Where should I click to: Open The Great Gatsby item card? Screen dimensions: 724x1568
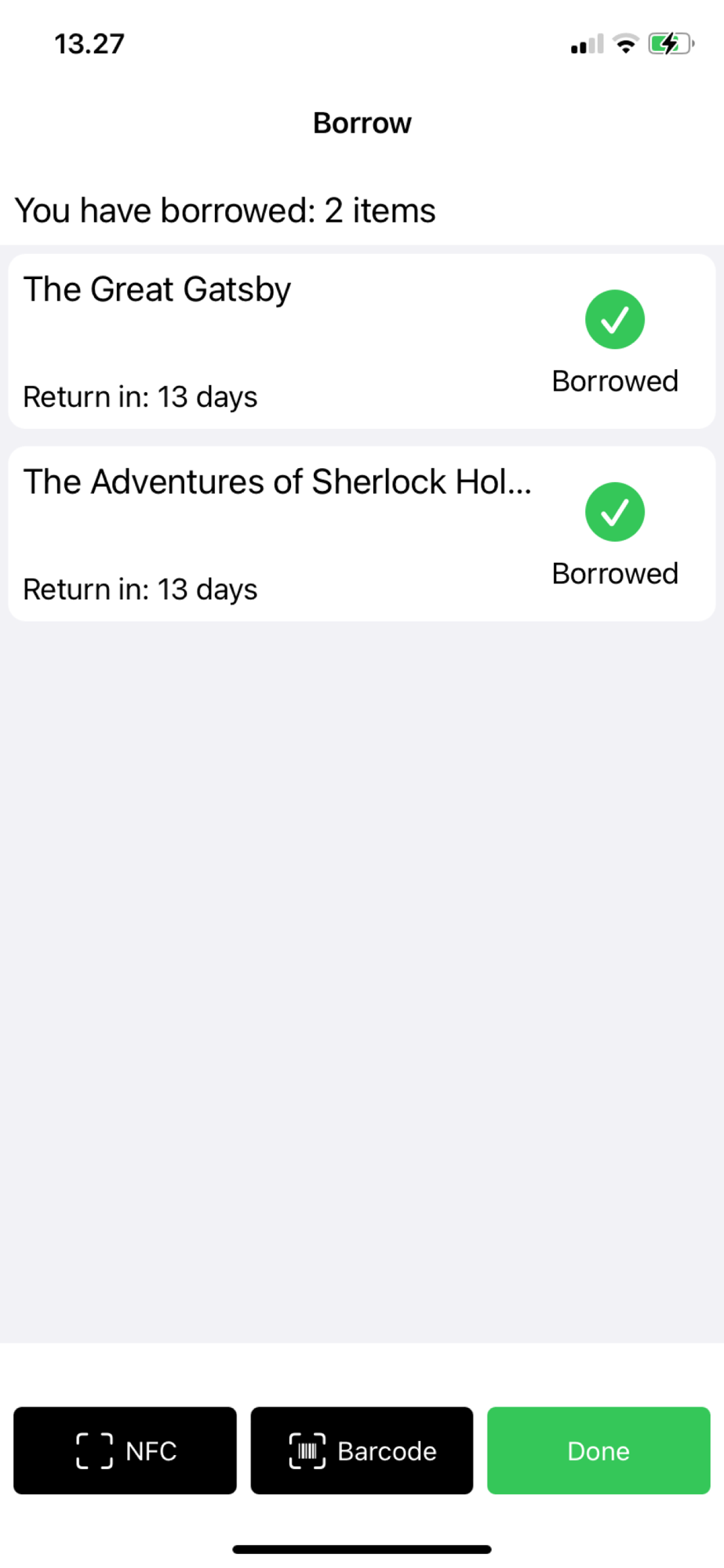(x=362, y=341)
